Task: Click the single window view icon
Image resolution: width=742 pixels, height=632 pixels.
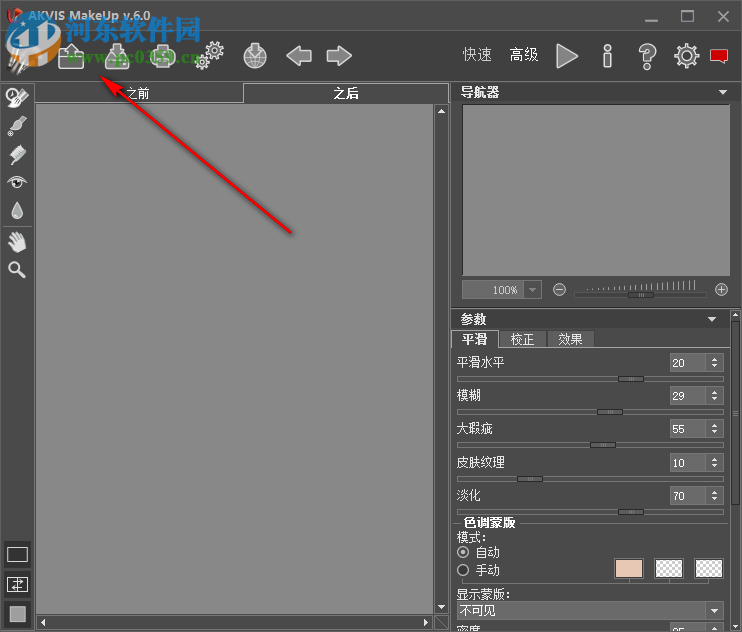Action: pyautogui.click(x=18, y=554)
